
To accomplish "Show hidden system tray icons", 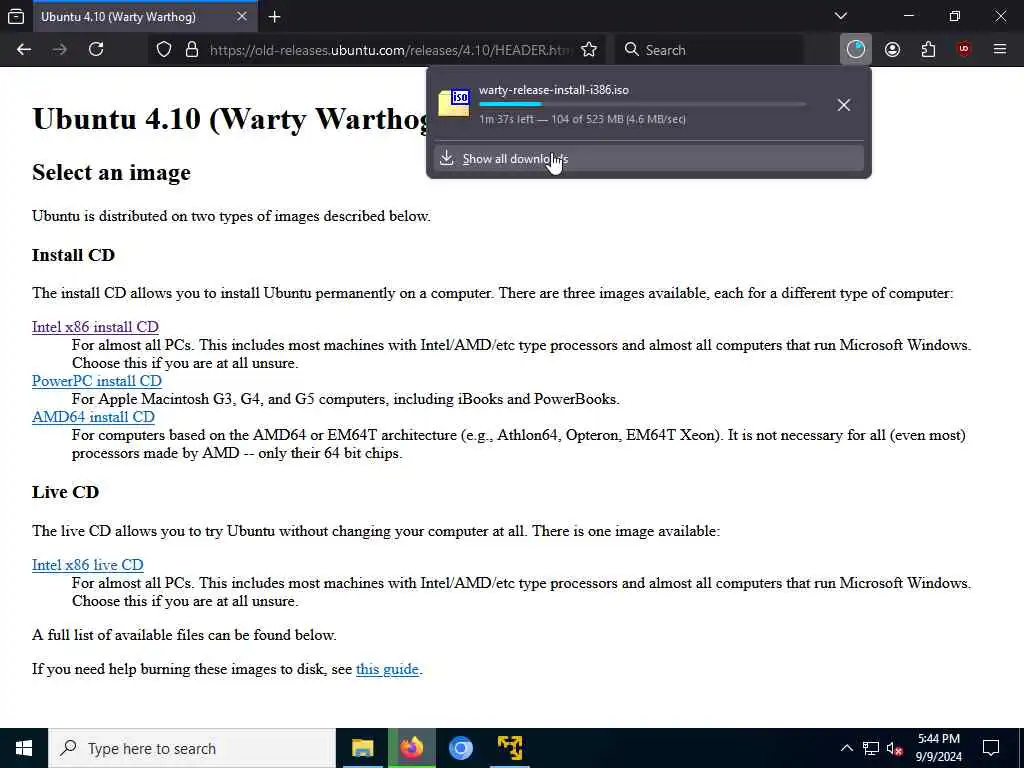I will (x=846, y=748).
